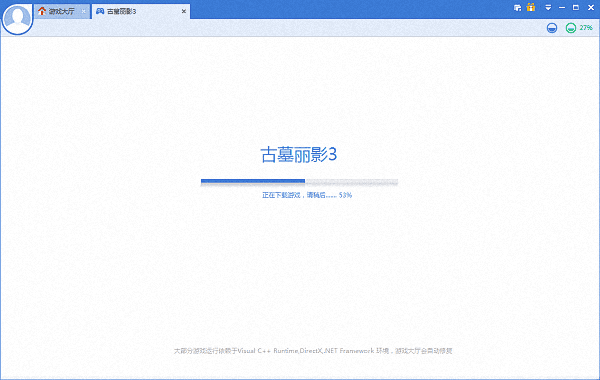Open the skin/window icon in title bar
Screen dimensions: 600x380
click(517, 8)
